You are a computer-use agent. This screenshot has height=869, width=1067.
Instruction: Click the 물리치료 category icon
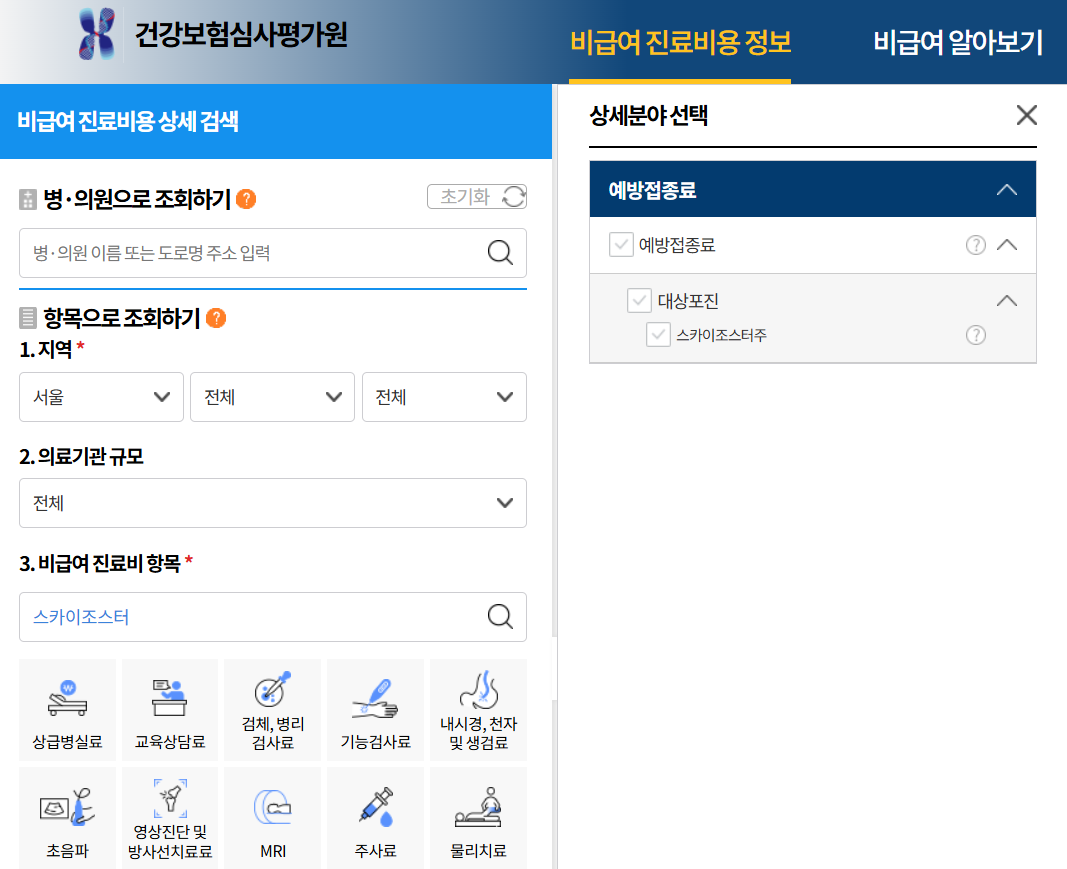478,817
